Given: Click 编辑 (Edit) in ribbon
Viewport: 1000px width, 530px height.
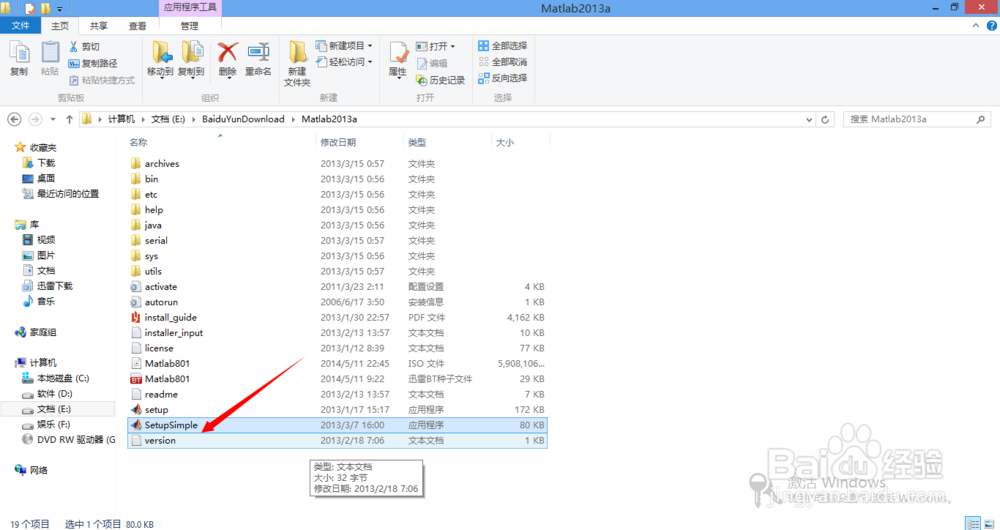Looking at the screenshot, I should [432, 63].
